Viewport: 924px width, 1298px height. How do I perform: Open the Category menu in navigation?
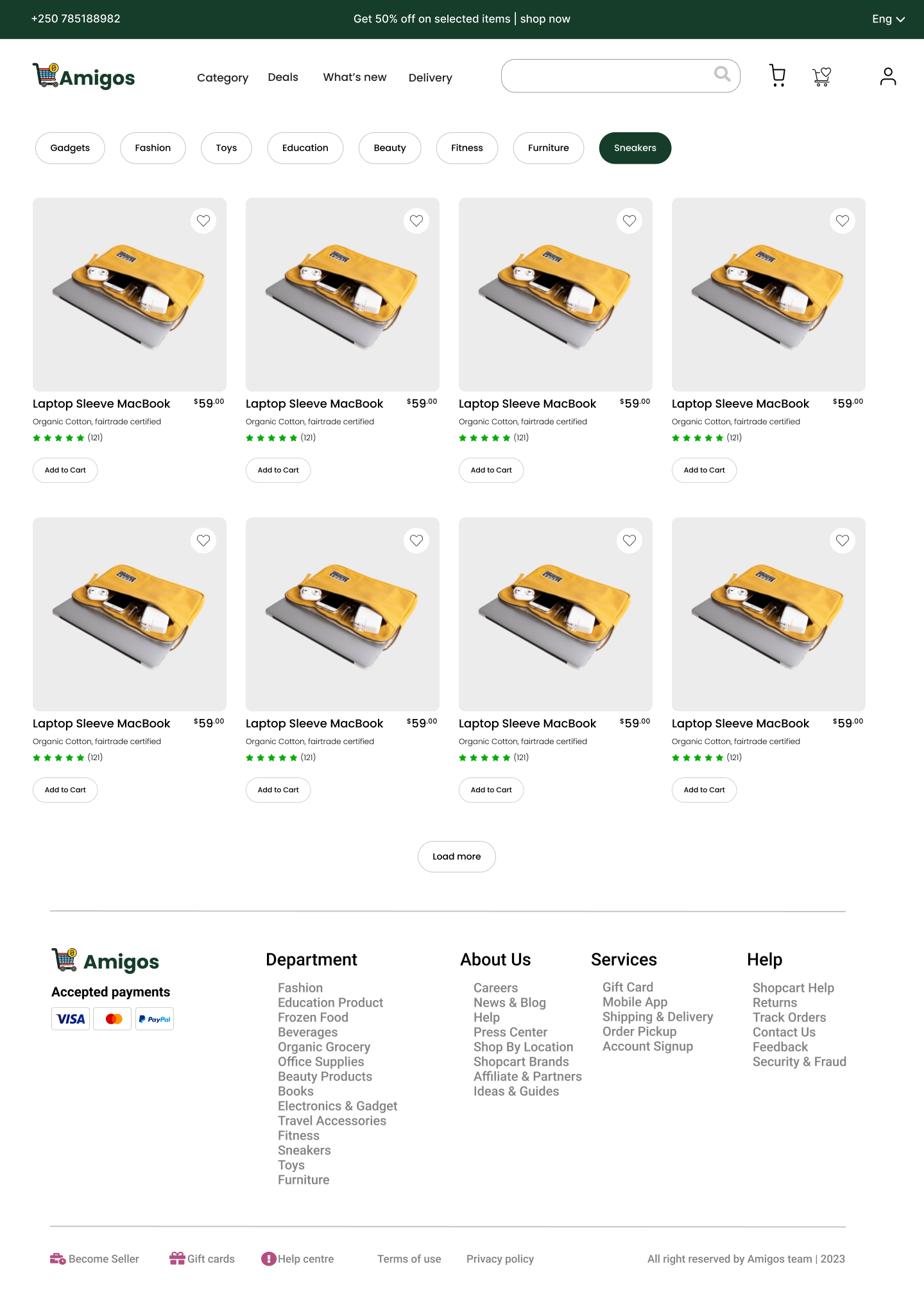coord(223,78)
